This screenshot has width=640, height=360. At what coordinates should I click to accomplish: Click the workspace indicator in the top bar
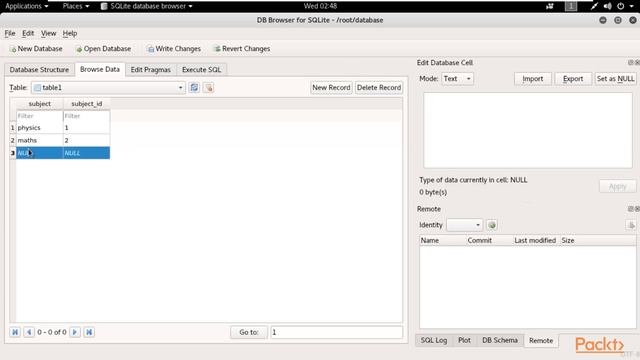click(571, 6)
